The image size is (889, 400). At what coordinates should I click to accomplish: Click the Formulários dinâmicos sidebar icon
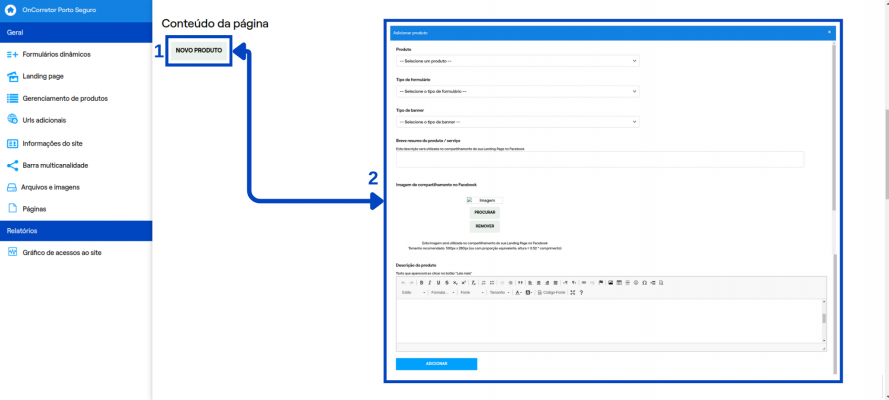point(12,54)
